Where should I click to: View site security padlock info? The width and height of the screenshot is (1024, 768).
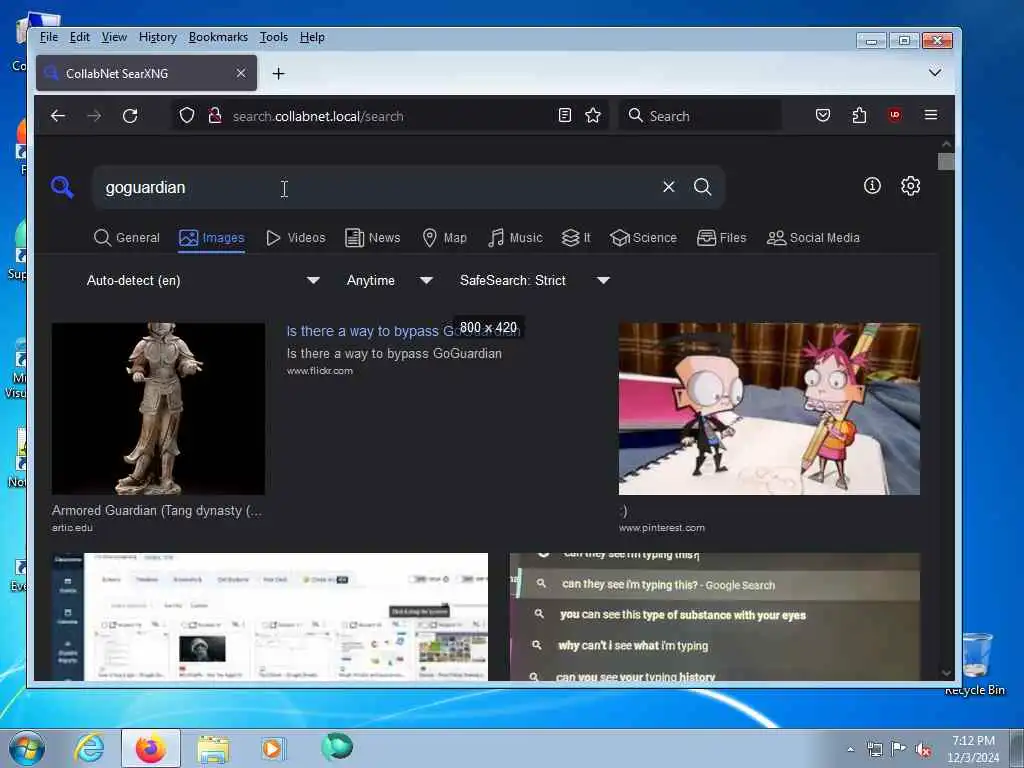pos(214,116)
